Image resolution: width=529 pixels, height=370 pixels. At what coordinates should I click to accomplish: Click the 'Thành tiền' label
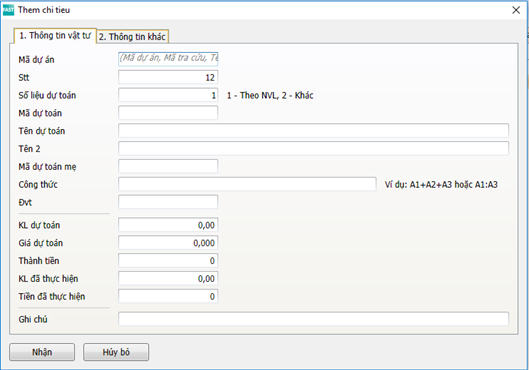tap(39, 261)
